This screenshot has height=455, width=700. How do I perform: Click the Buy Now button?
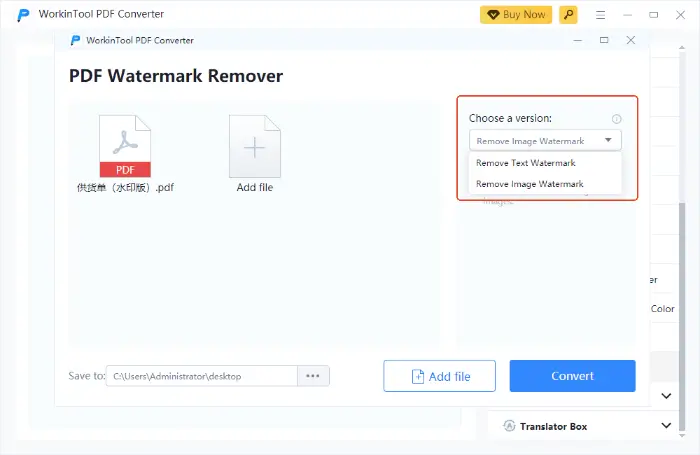(516, 15)
